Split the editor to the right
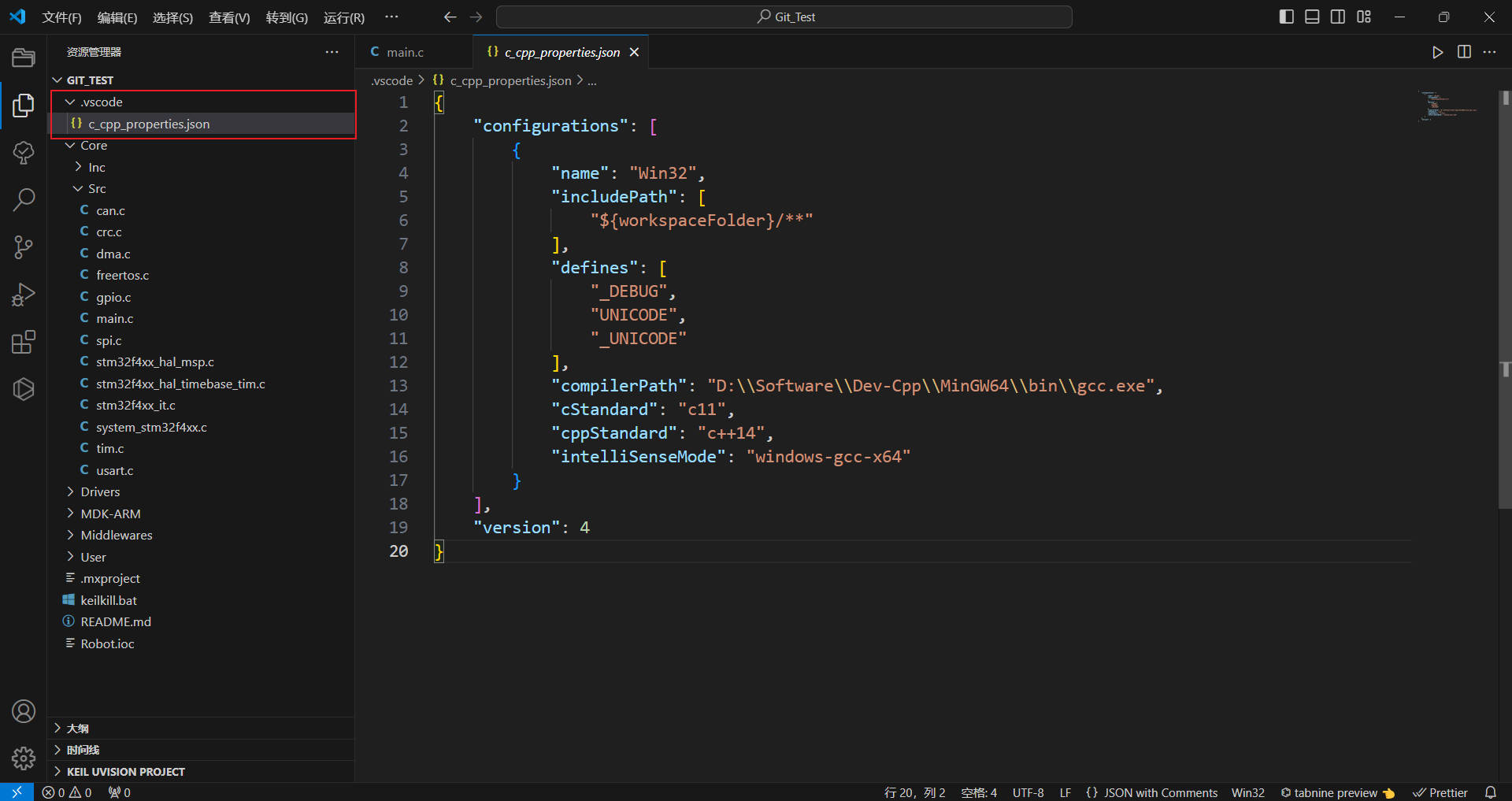The width and height of the screenshot is (1512, 801). point(1464,52)
